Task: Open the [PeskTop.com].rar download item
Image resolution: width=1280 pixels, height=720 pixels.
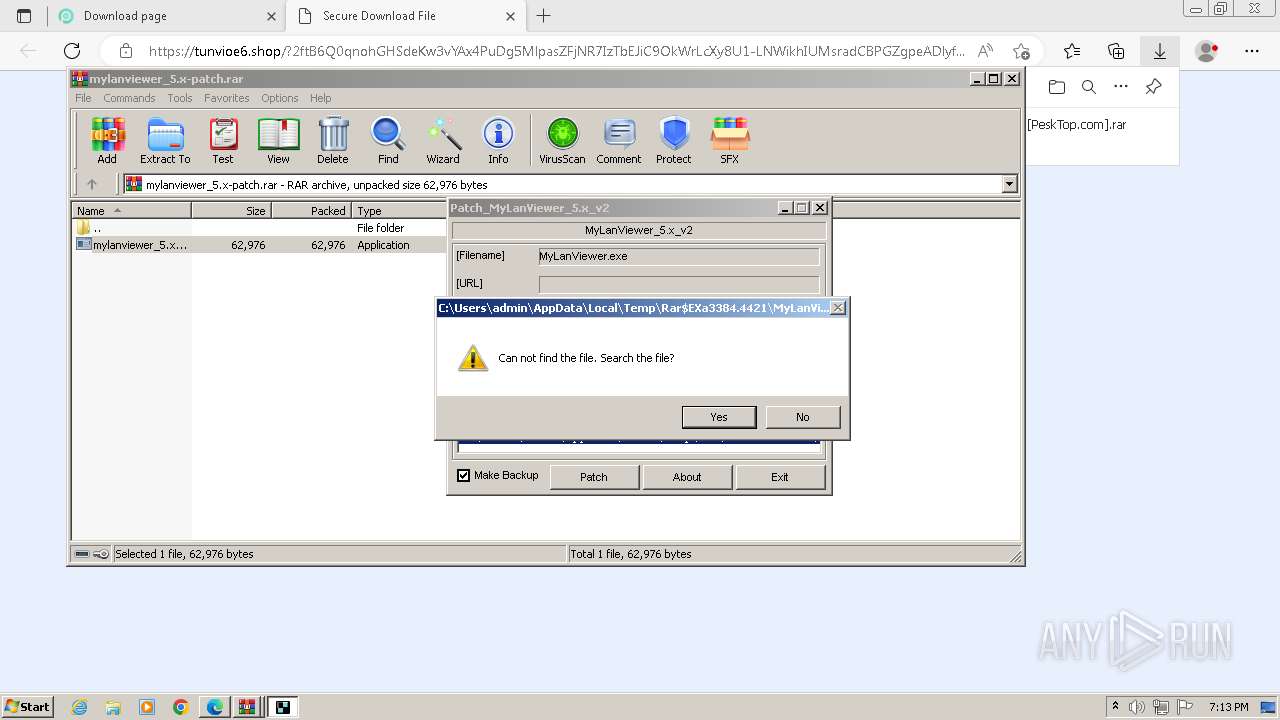Action: [x=1077, y=125]
